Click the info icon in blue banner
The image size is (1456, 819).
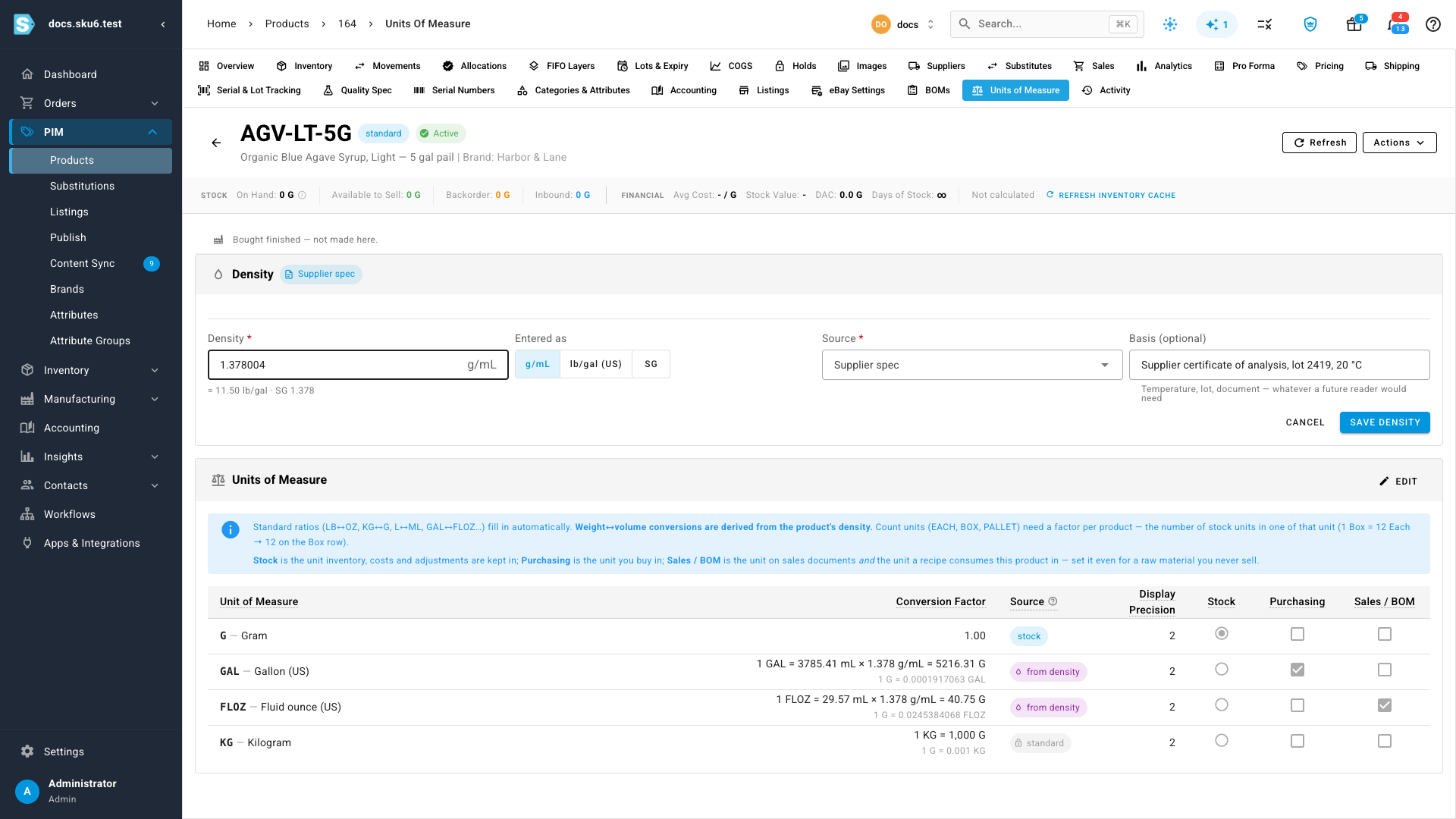[x=231, y=530]
